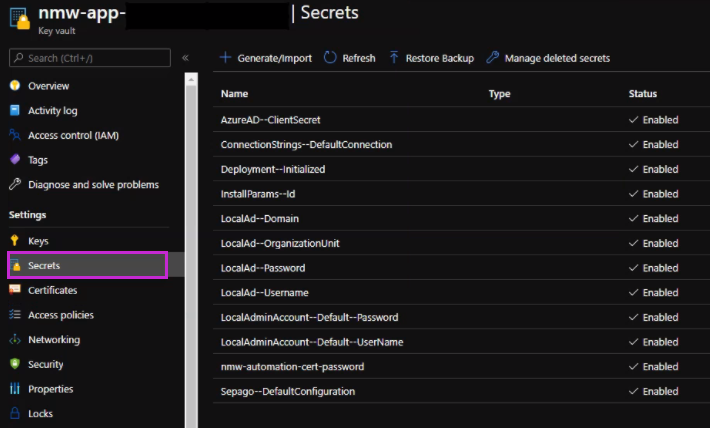Click the Manage deleted secrets wrench icon
710x428 pixels.
pos(493,58)
